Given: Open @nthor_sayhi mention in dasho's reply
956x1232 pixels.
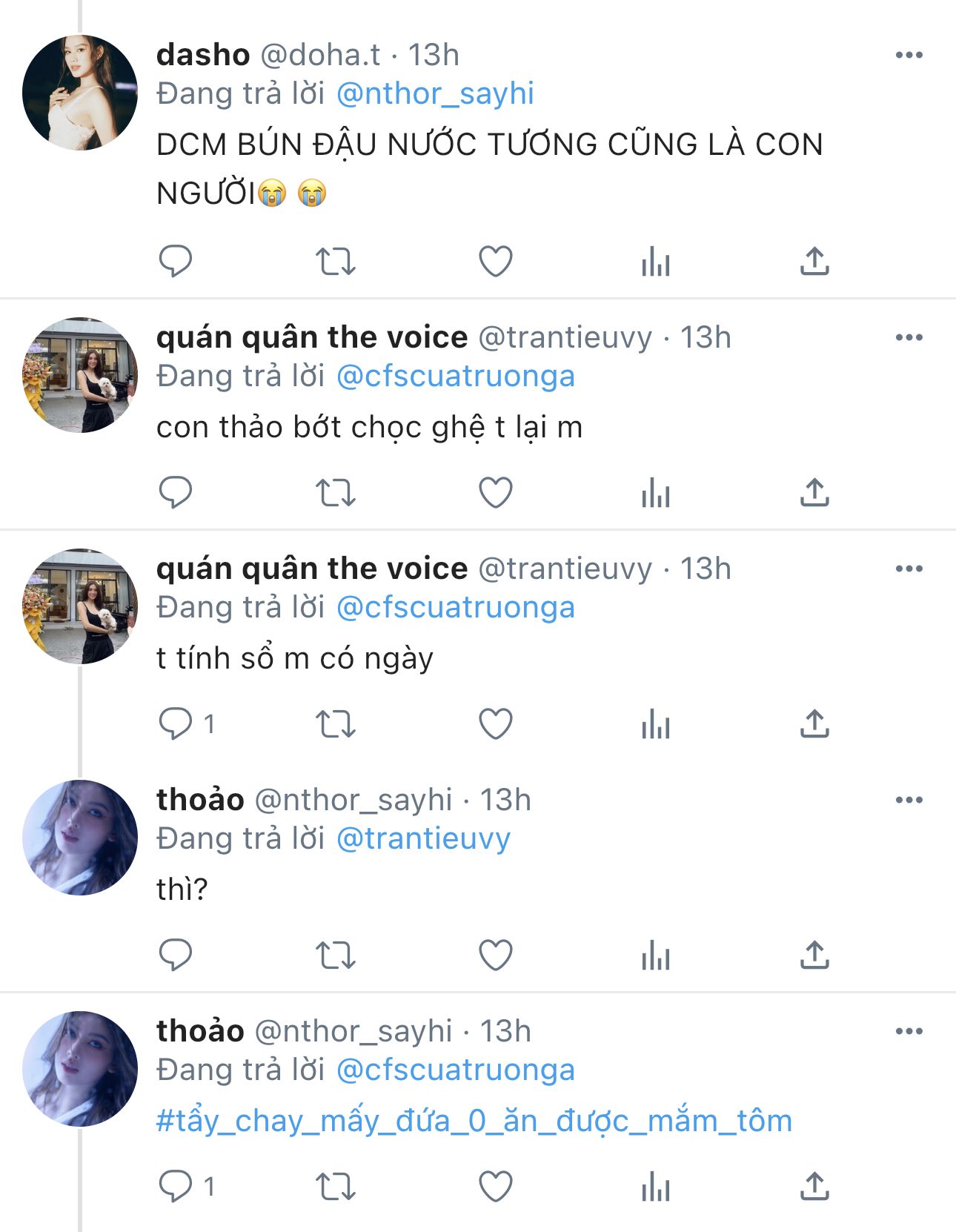Looking at the screenshot, I should (x=435, y=94).
